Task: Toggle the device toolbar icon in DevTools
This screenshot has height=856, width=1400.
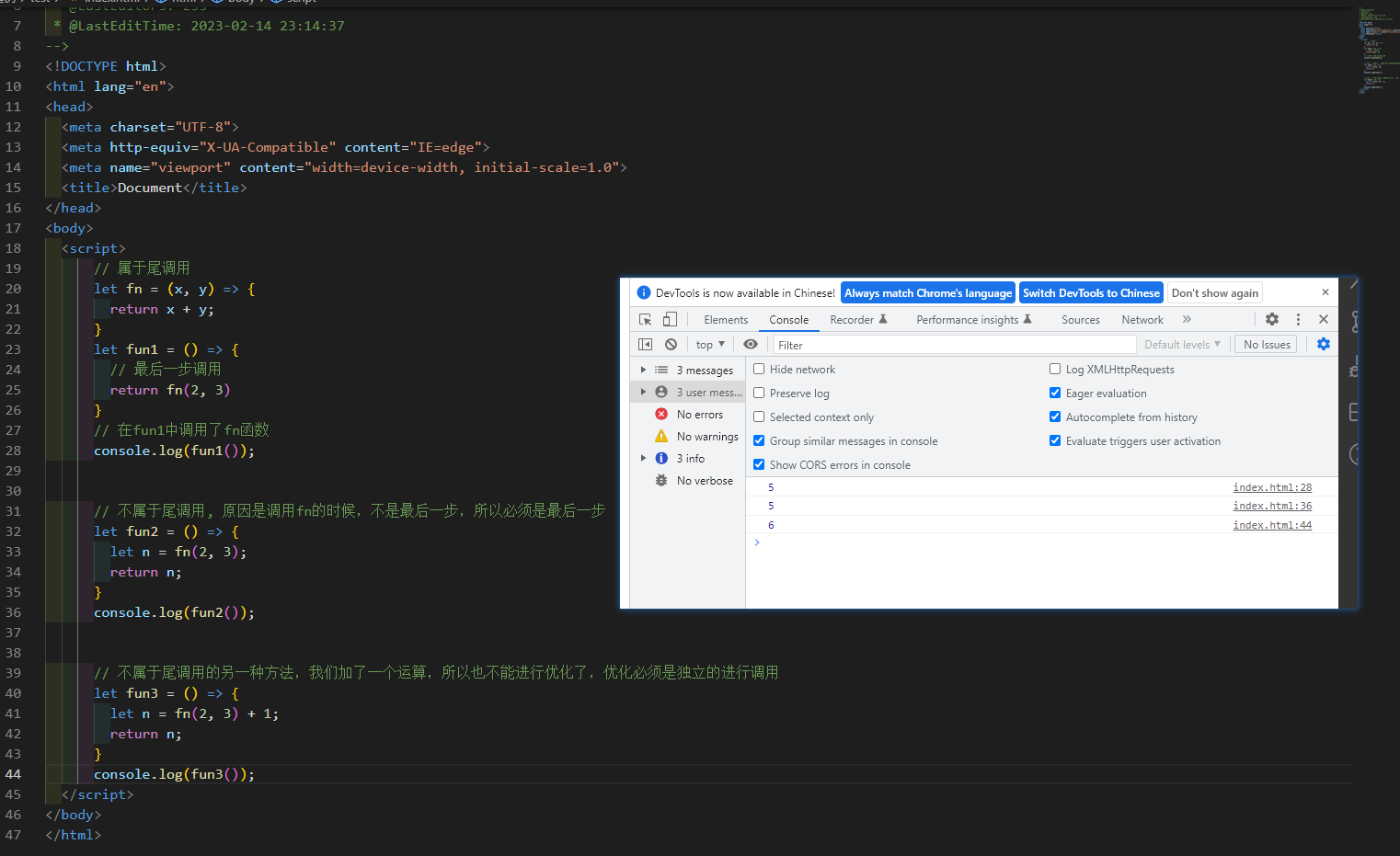Action: (x=670, y=320)
